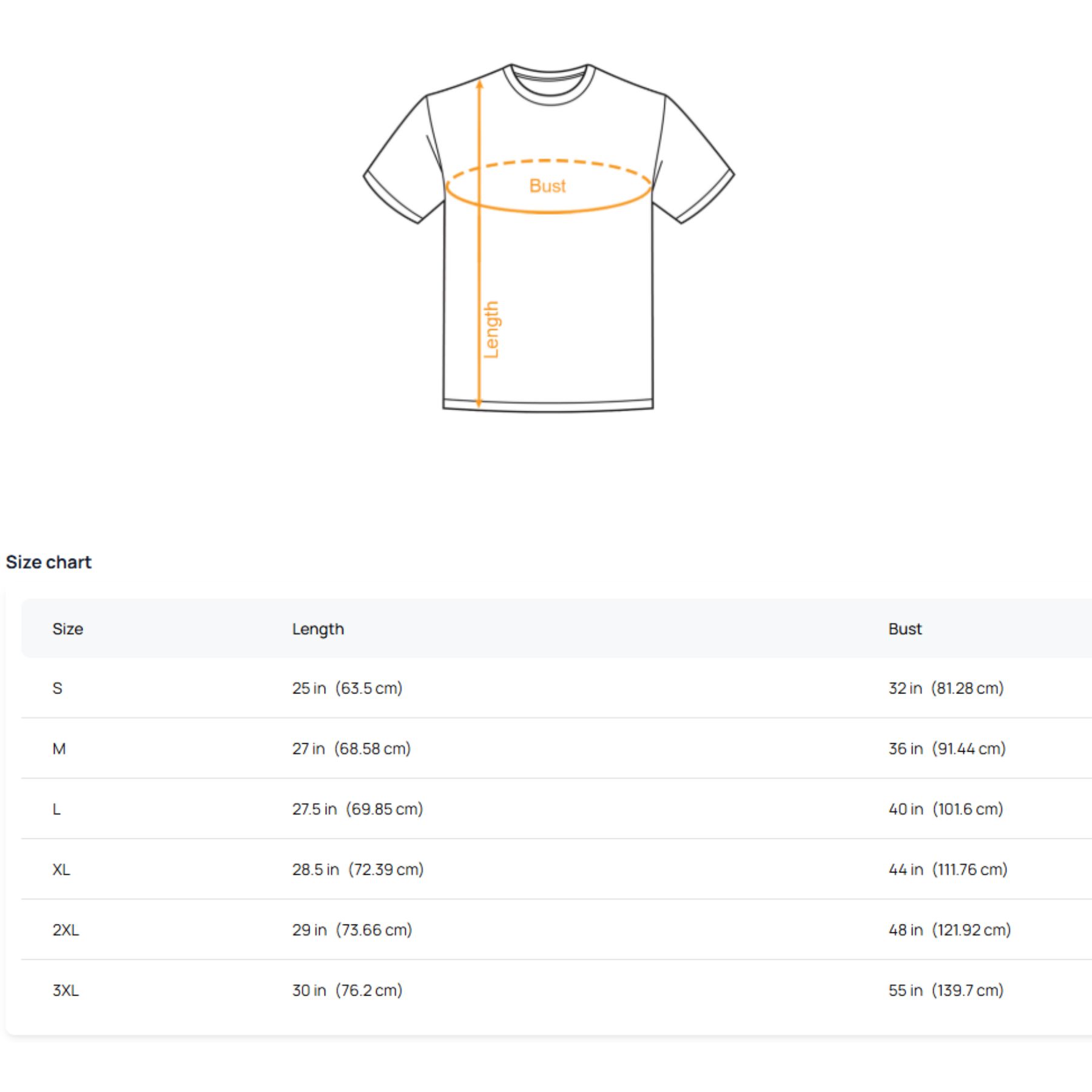Click the 55 in (139.7 cm) bust value
1092x1092 pixels.
946,990
